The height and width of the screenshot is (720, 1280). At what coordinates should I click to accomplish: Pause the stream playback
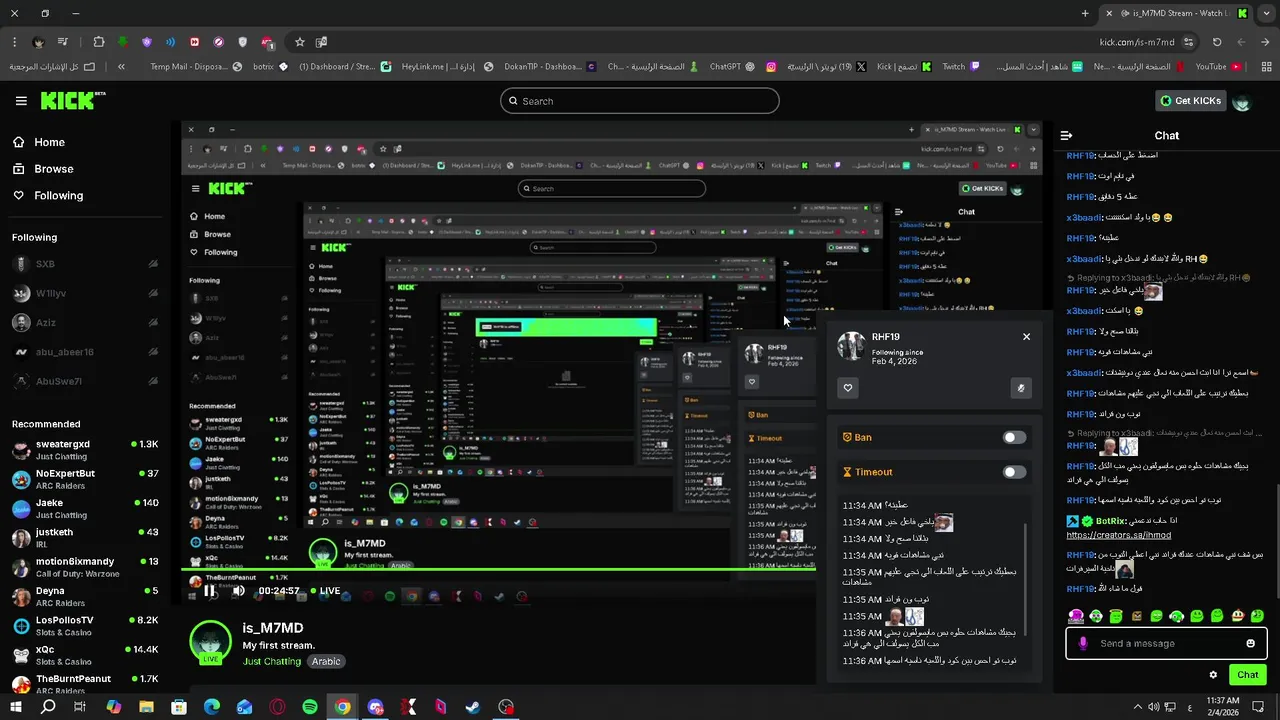[210, 591]
